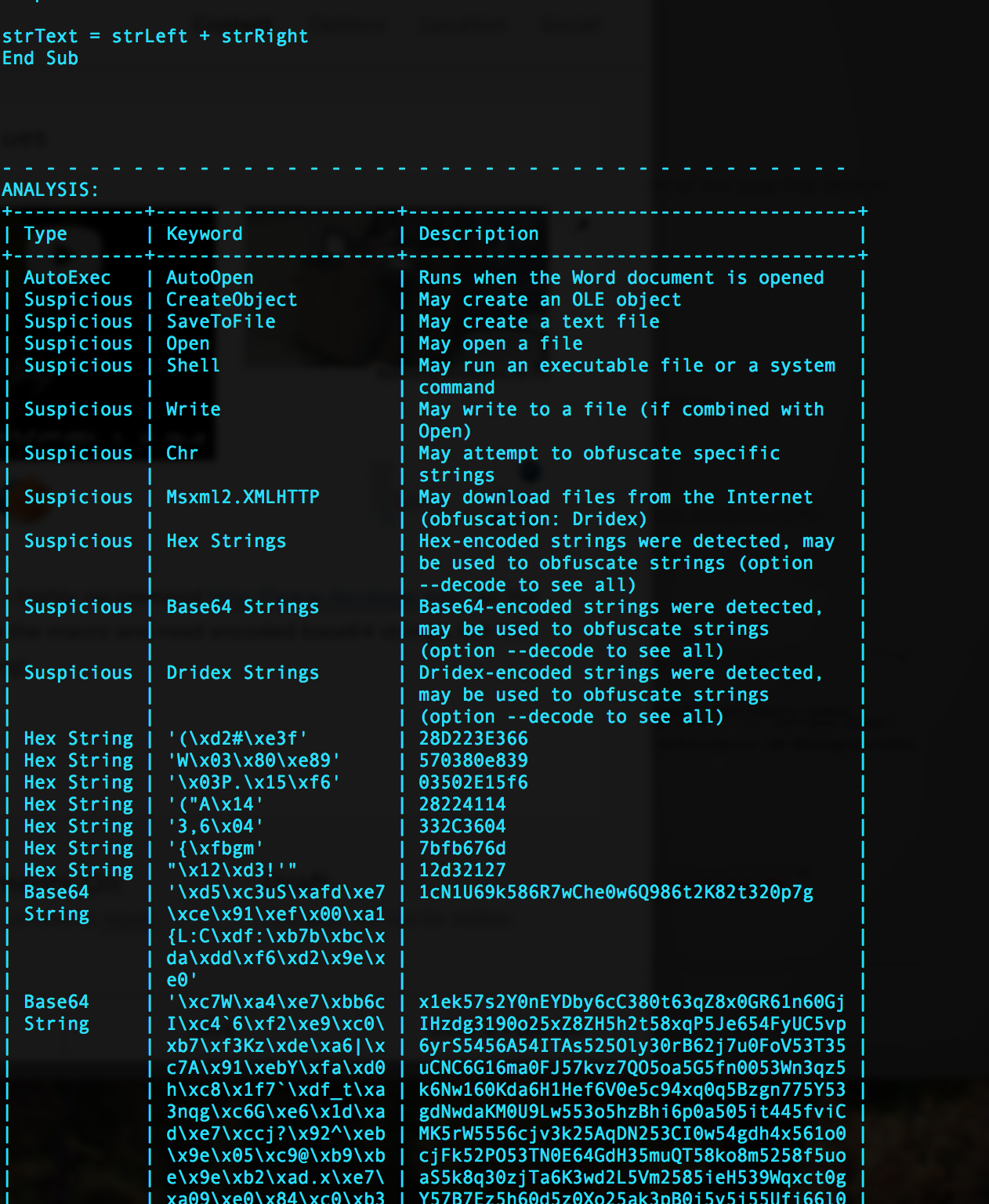Click the 'ANALYSIS:' heading
This screenshot has width=989, height=1204.
point(51,190)
